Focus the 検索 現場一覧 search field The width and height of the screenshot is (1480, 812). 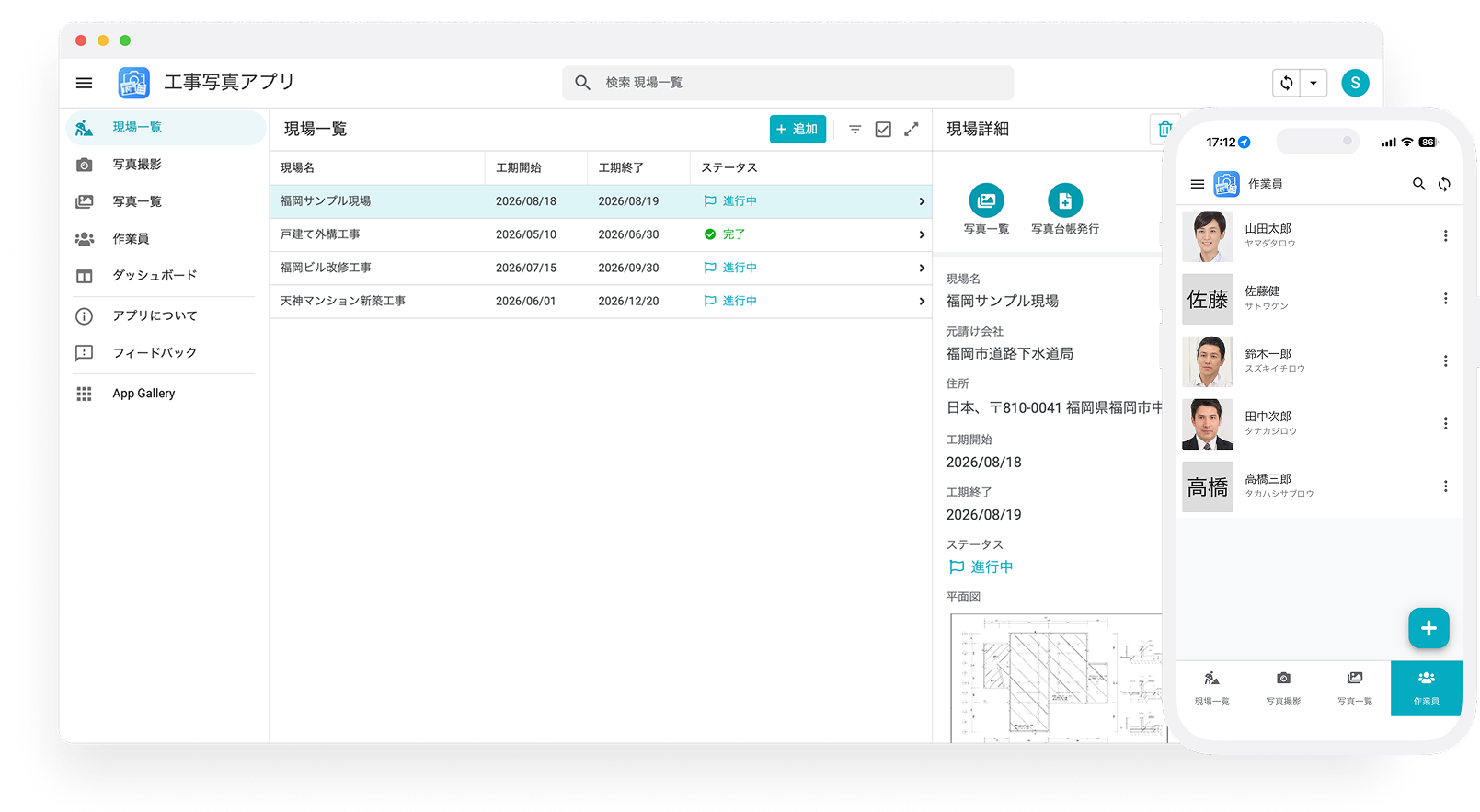787,83
